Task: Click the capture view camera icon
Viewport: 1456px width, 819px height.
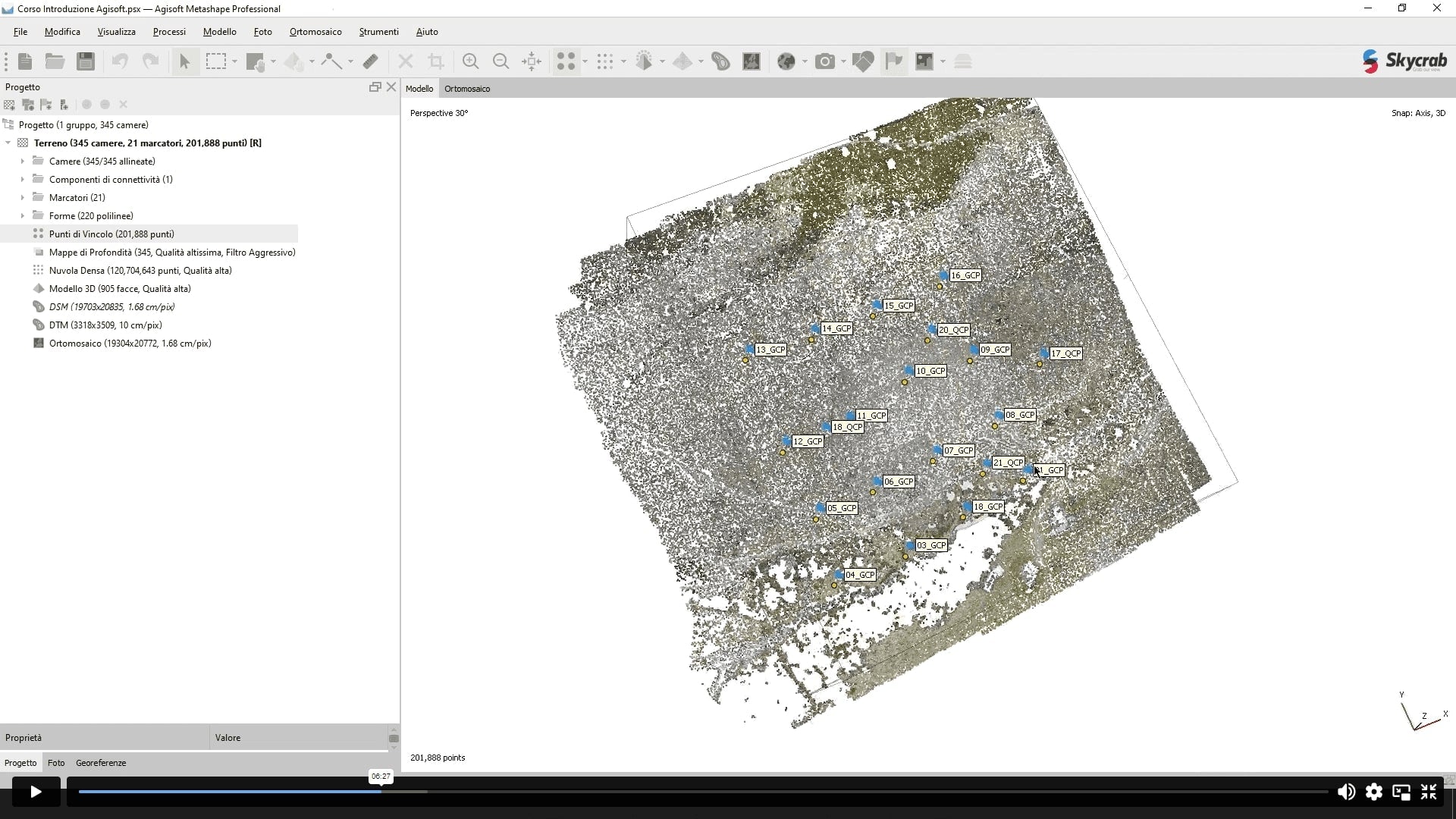Action: tap(825, 61)
